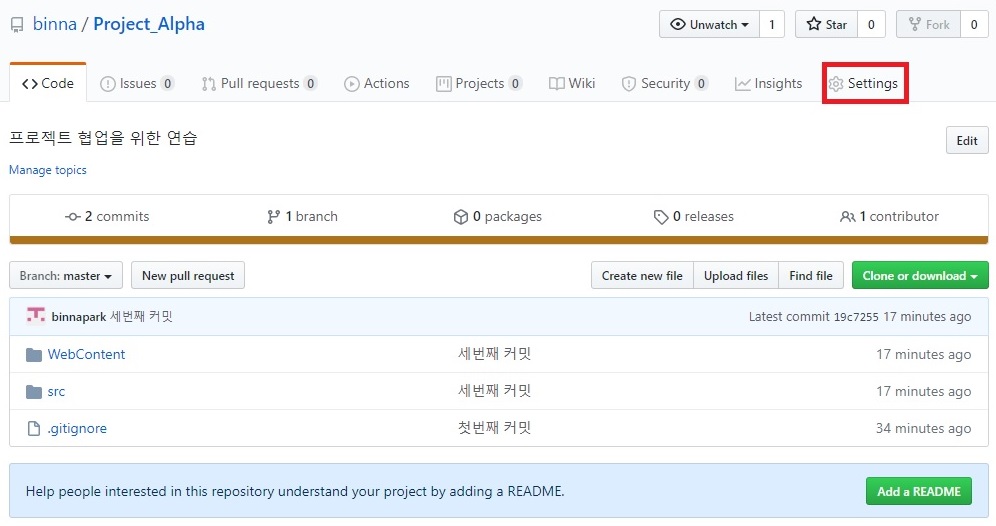This screenshot has height=526, width=996.
Task: View the 2 commits history
Action: 107,217
